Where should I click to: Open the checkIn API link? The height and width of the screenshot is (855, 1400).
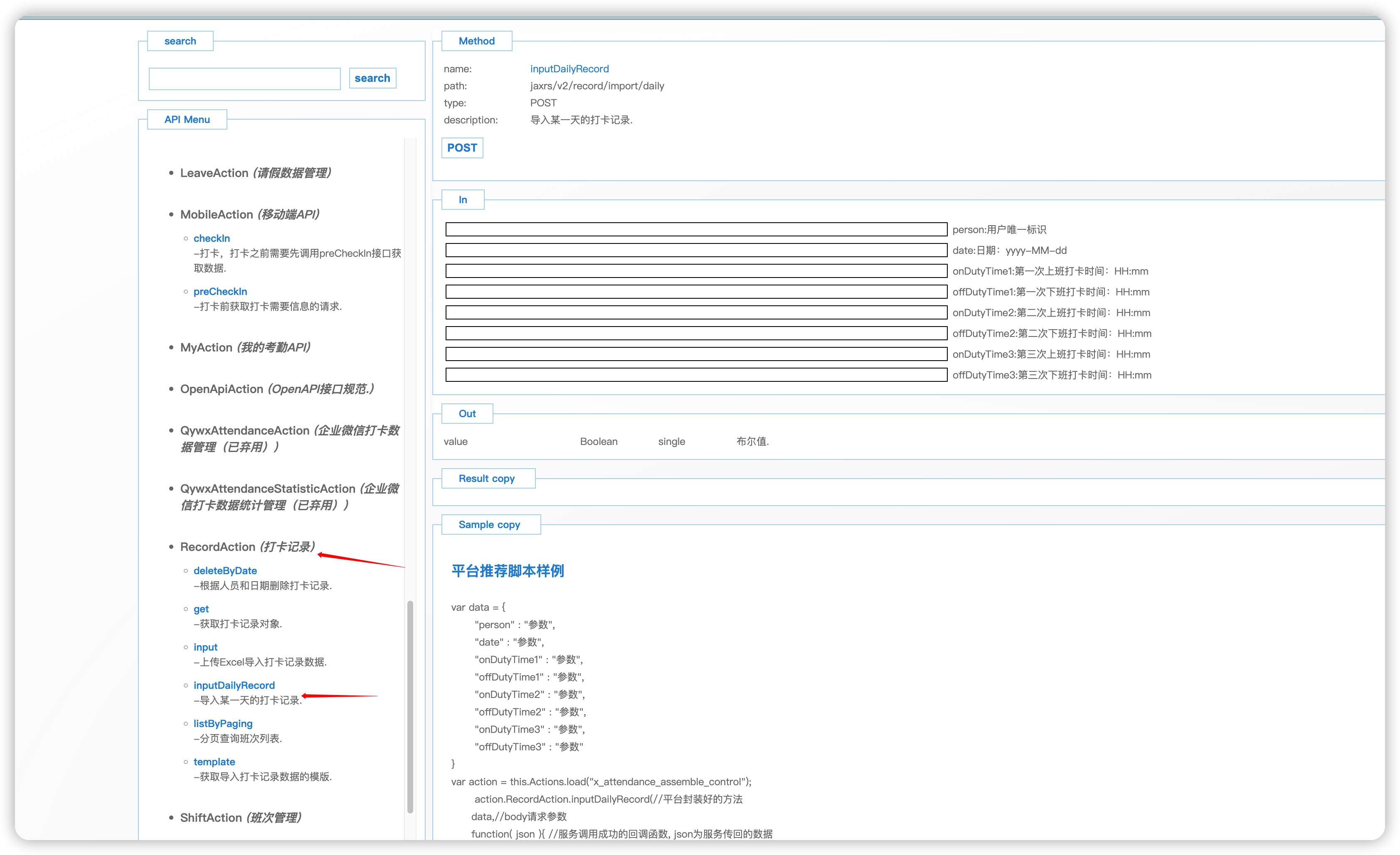tap(211, 238)
